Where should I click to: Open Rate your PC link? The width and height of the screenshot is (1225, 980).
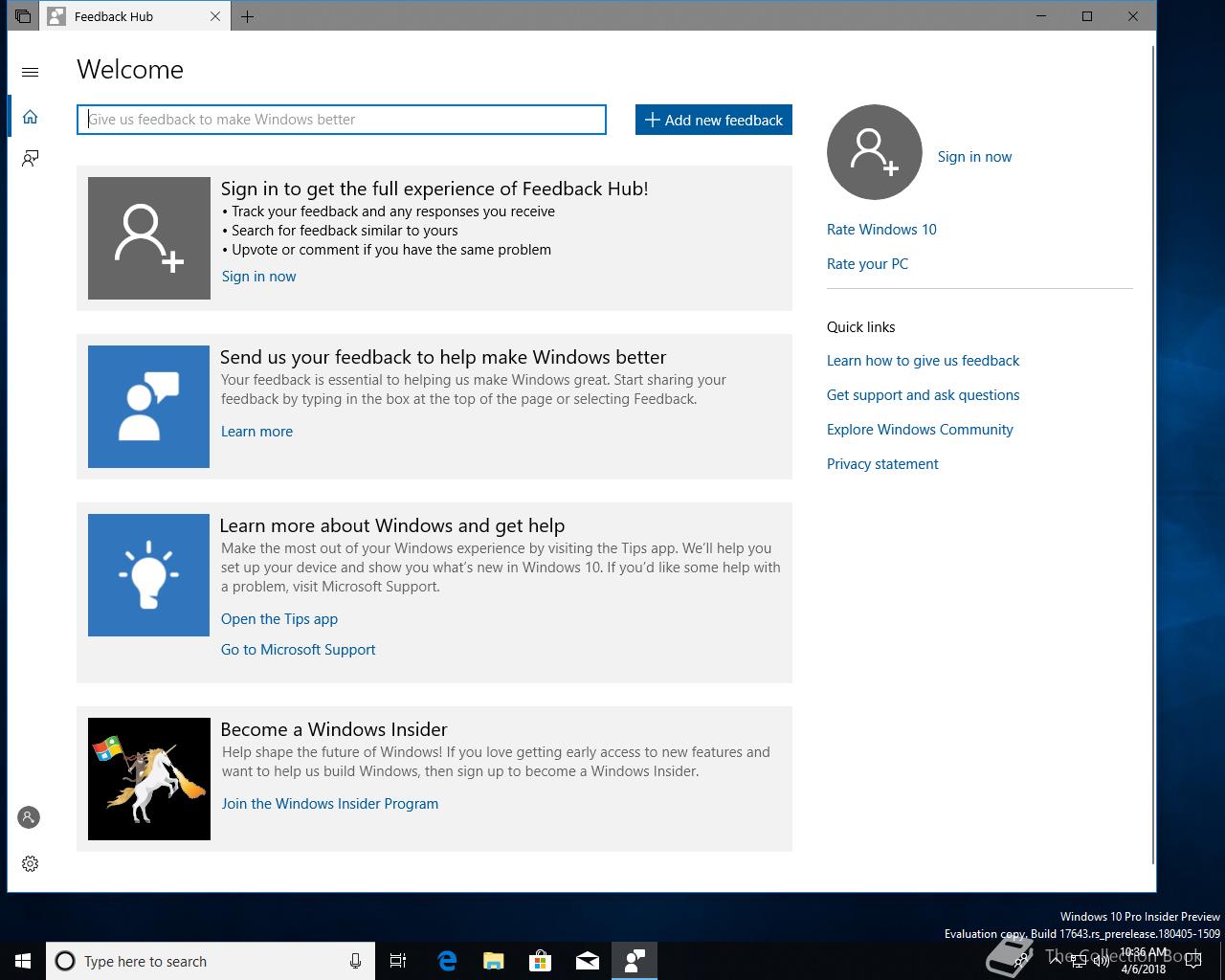click(x=867, y=264)
